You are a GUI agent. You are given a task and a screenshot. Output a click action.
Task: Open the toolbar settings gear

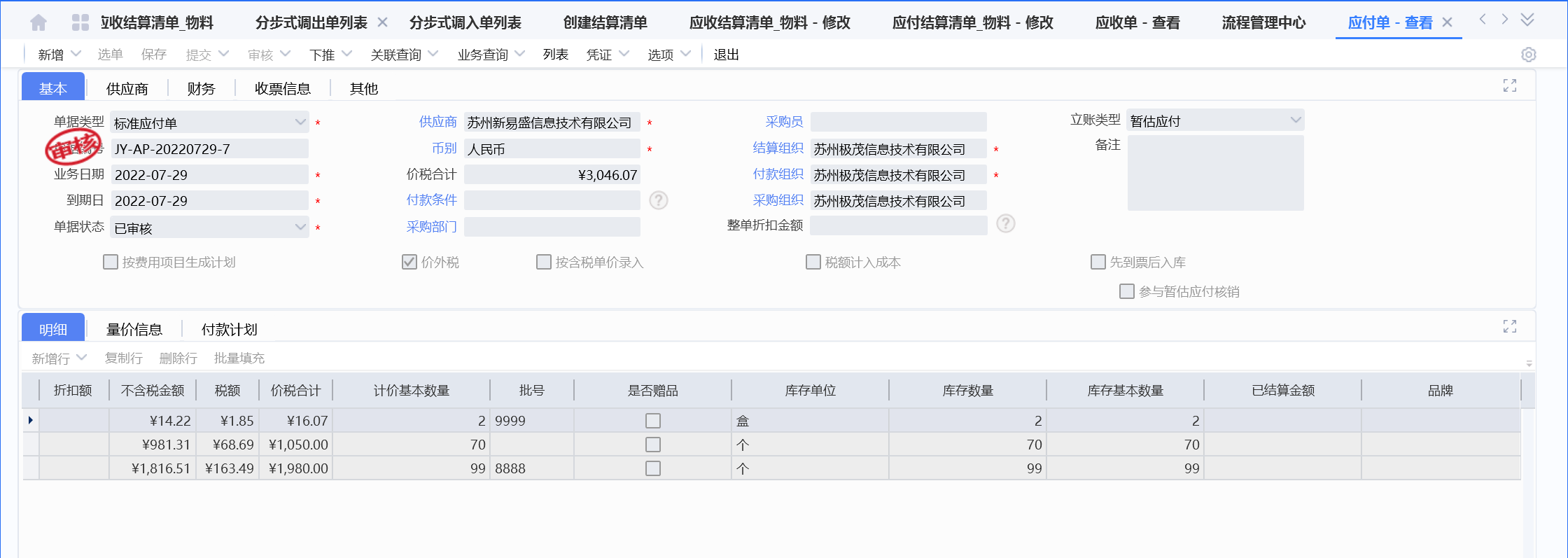click(1529, 55)
